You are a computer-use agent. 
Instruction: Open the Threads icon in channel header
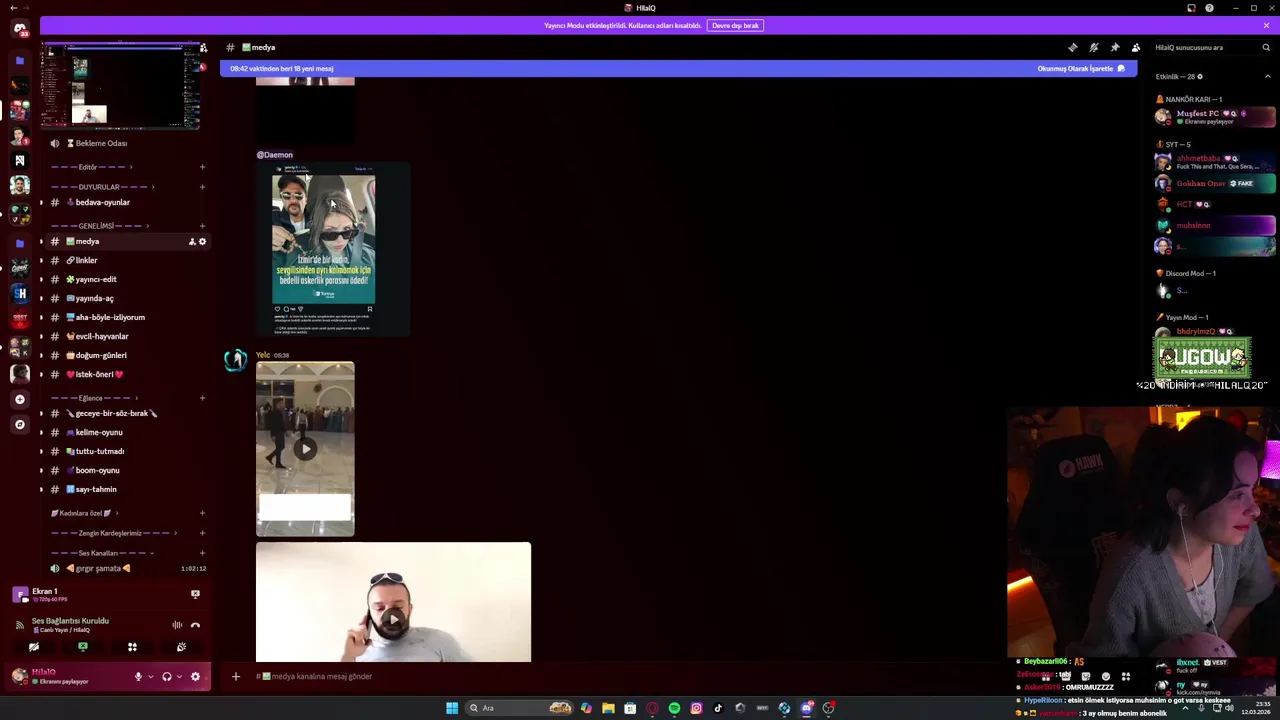point(1073,47)
